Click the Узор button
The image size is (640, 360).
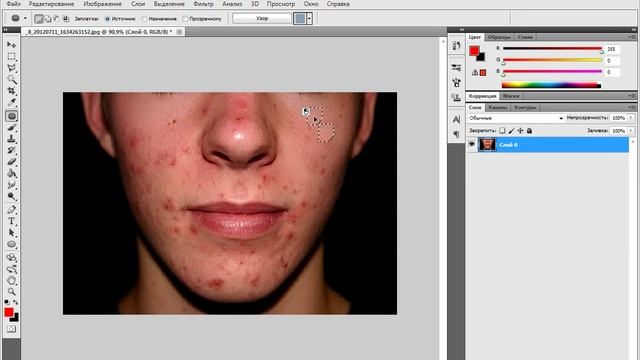point(262,18)
